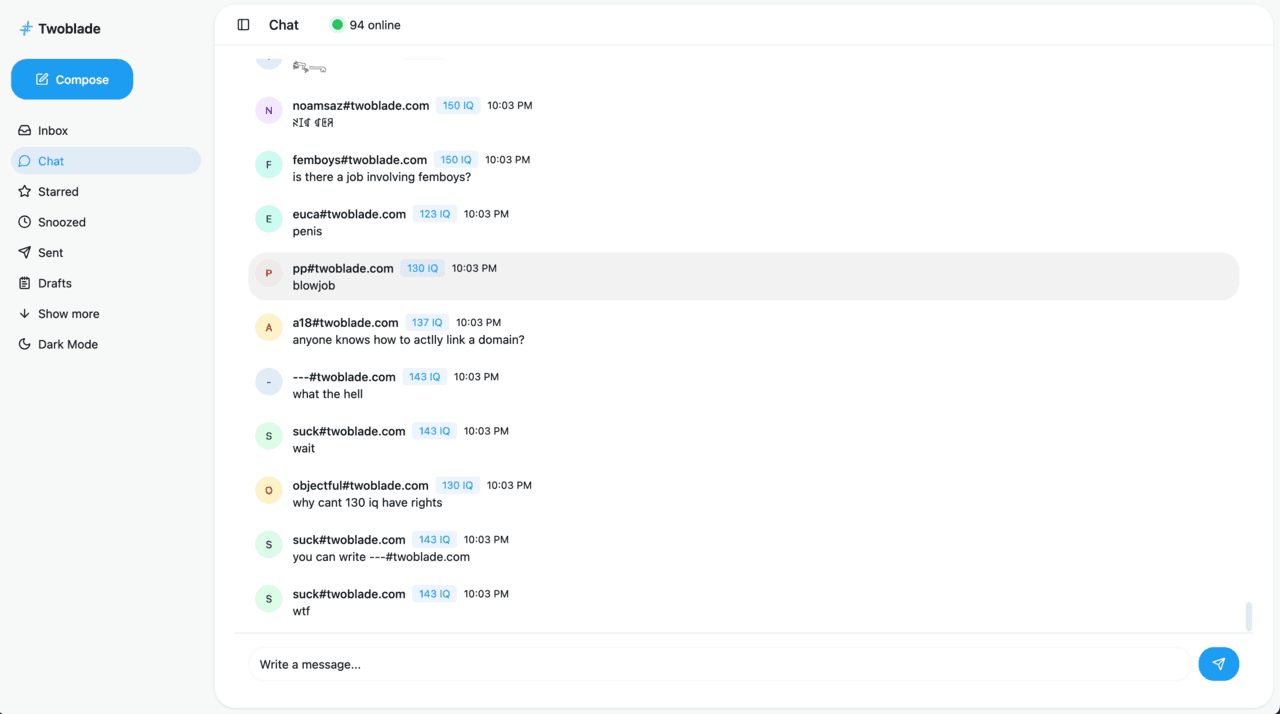Screen dimensions: 1280x714
Task: Click the Starred star icon
Action: 25,191
